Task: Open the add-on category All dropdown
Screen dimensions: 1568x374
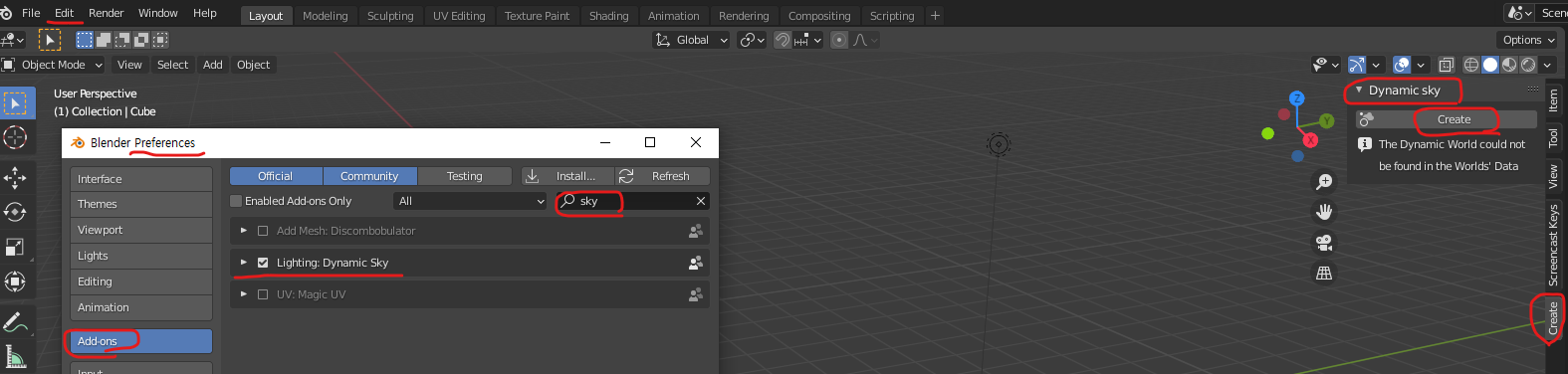Action: pyautogui.click(x=471, y=201)
